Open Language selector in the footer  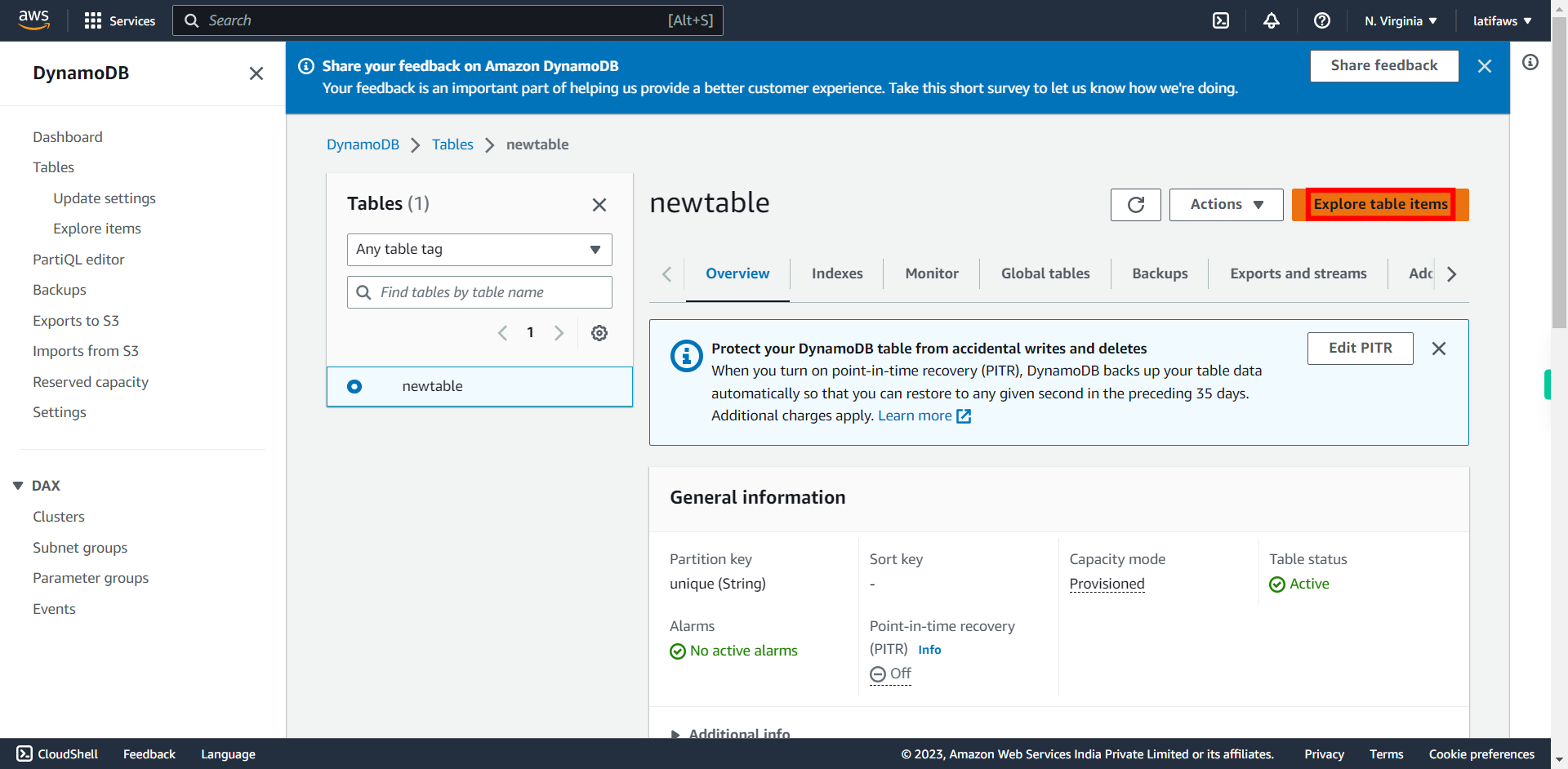tap(228, 754)
